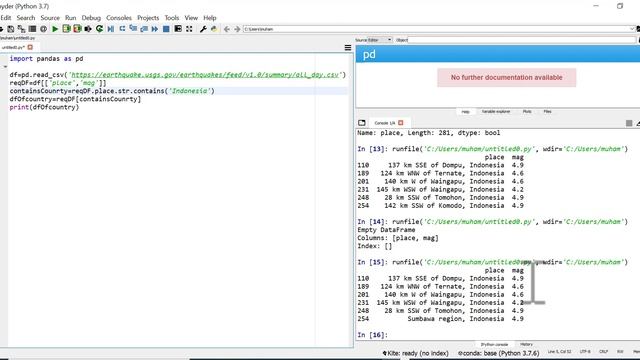Click the Object input field in Help
The width and height of the screenshot is (640, 360).
(x=522, y=40)
